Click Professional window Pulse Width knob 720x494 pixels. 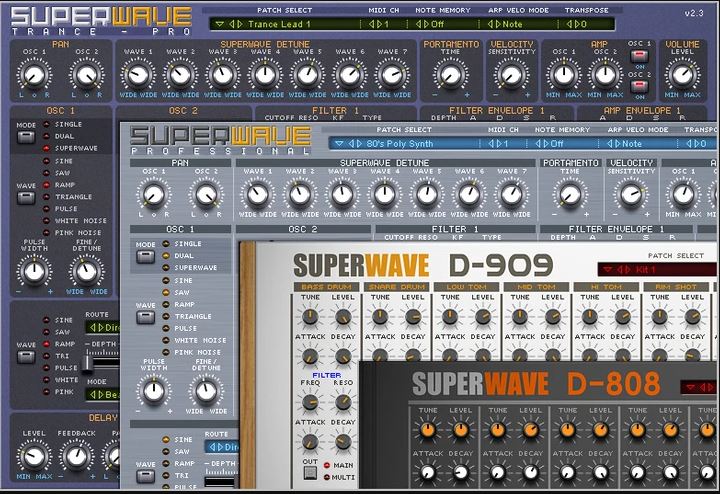click(x=154, y=391)
